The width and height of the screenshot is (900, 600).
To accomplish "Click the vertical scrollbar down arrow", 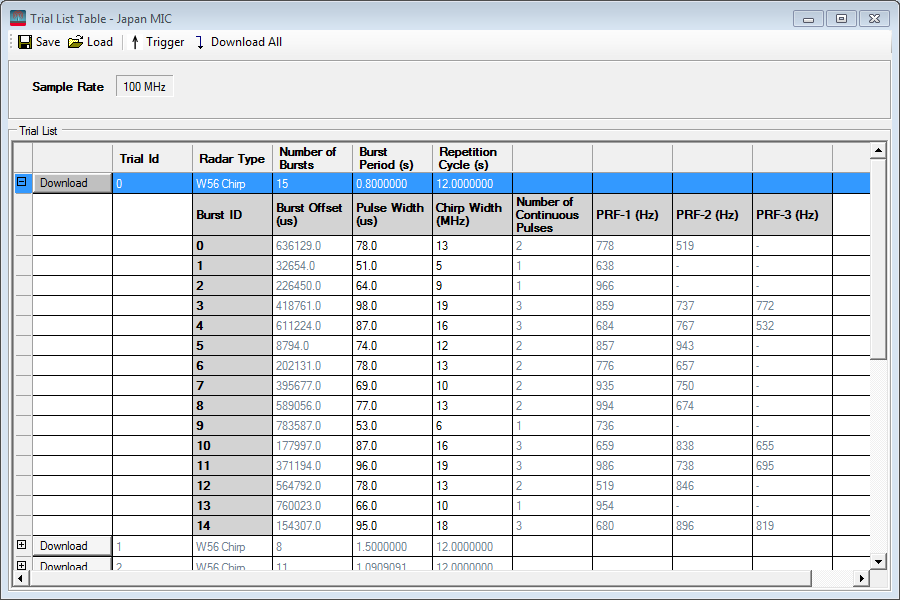I will (x=878, y=561).
